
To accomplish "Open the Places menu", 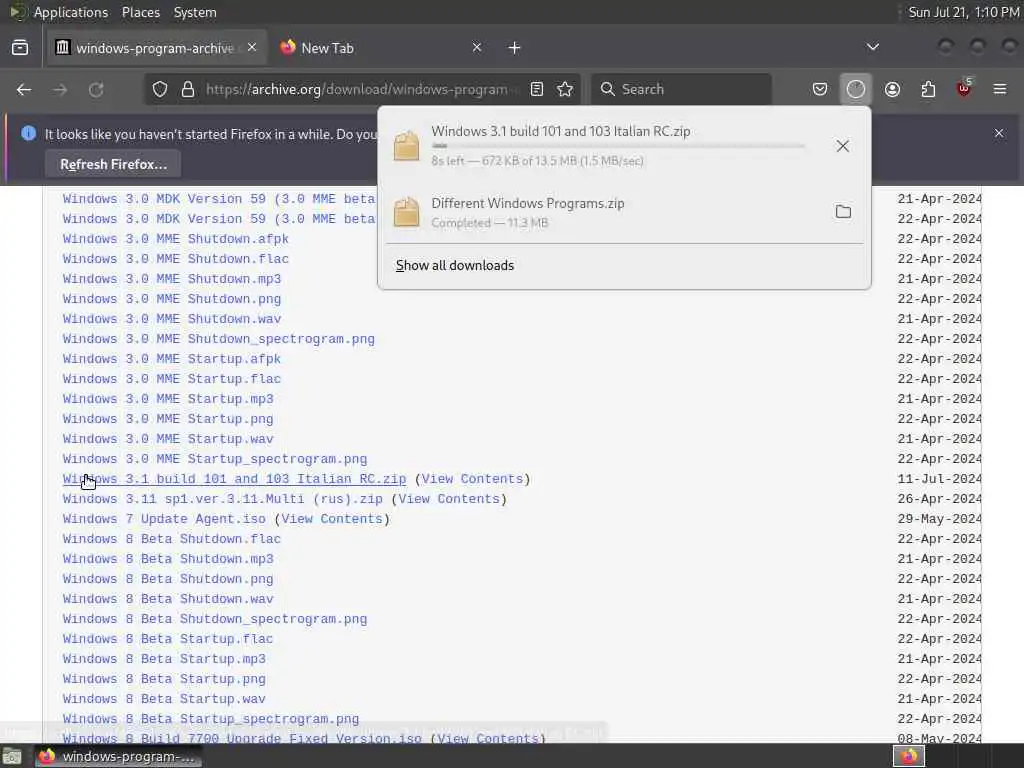I will coord(141,12).
